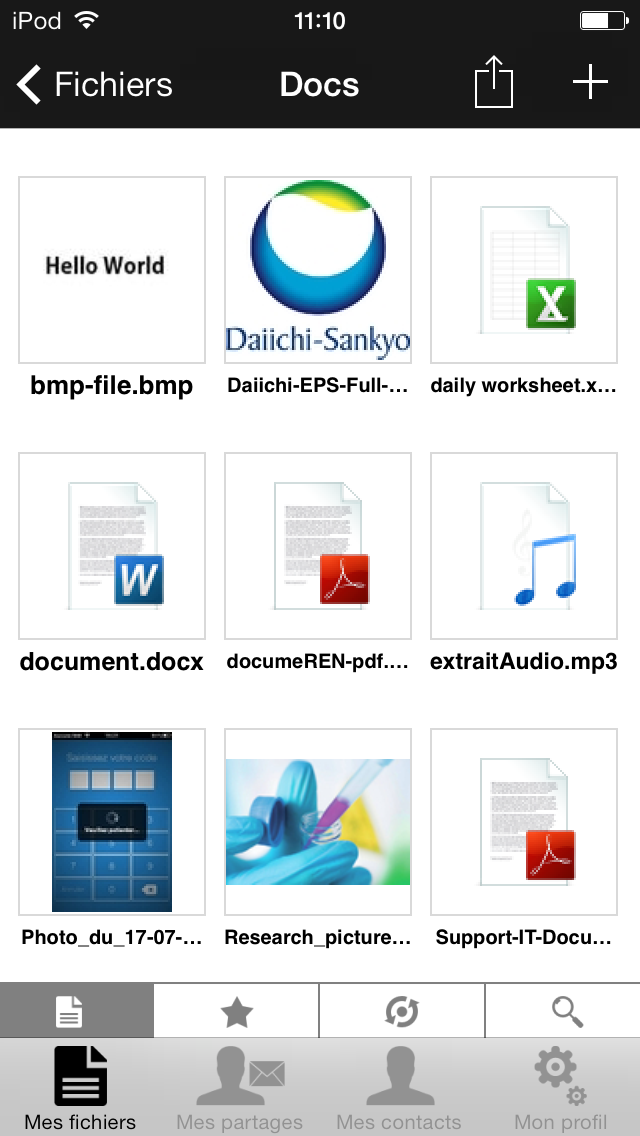
Task: Switch to the search magnifier sub-tab
Action: (563, 1011)
